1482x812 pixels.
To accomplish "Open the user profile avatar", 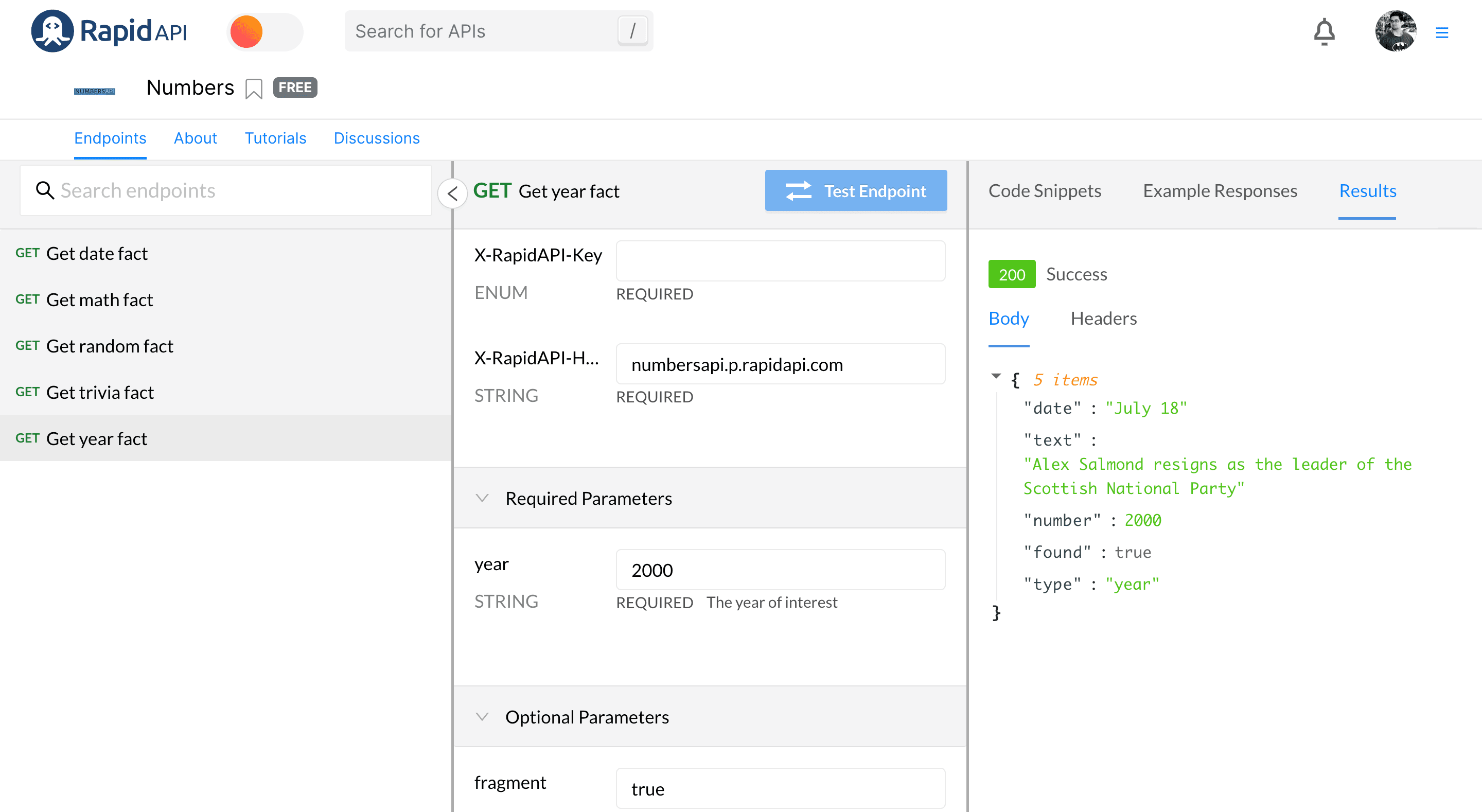I will coord(1395,31).
